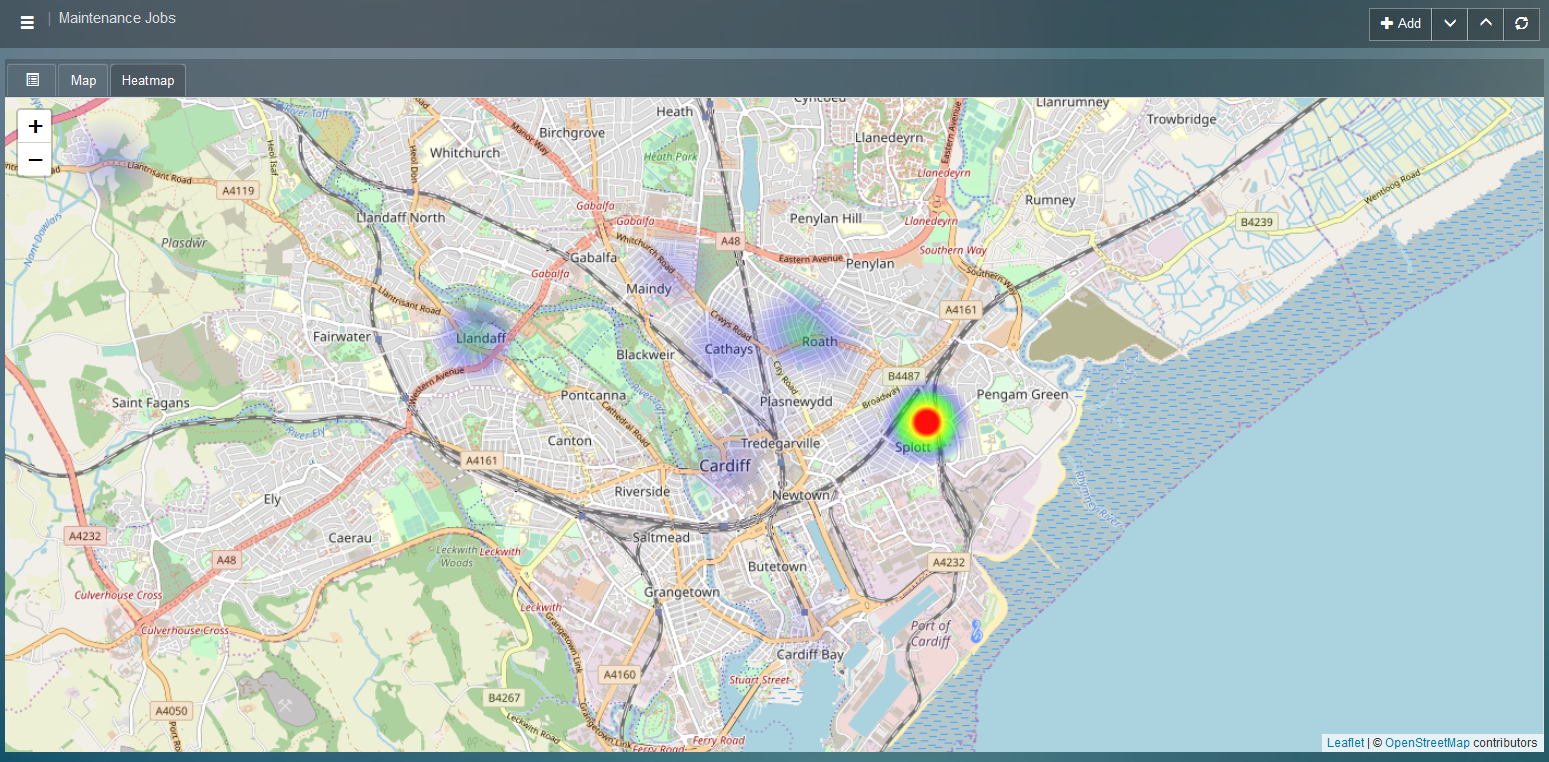Click the heat area over Cathays
Screen dimensions: 1549x762
tap(729, 345)
